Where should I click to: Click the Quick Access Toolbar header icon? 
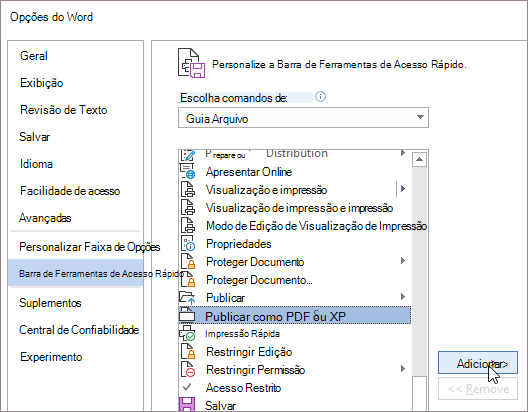(191, 63)
